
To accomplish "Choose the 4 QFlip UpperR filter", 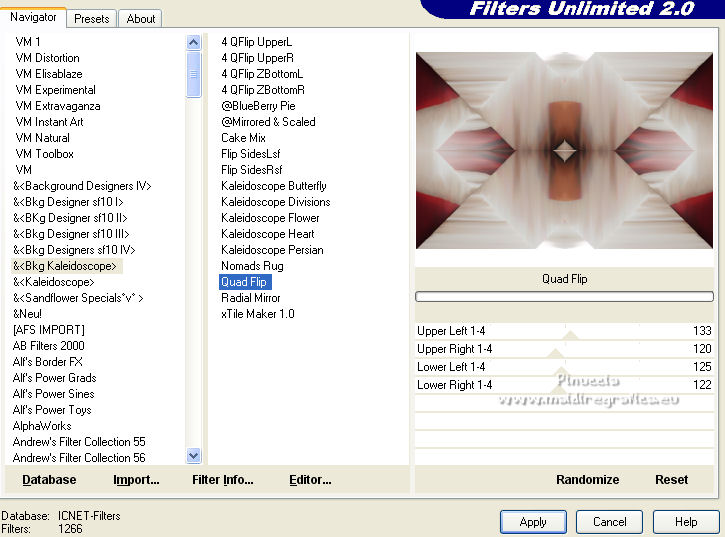I will (x=257, y=58).
